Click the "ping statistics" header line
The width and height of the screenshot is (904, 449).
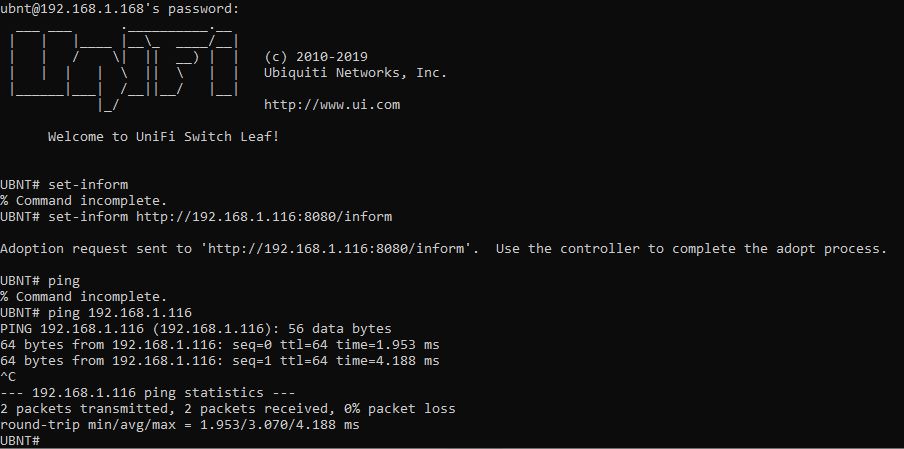(132, 393)
